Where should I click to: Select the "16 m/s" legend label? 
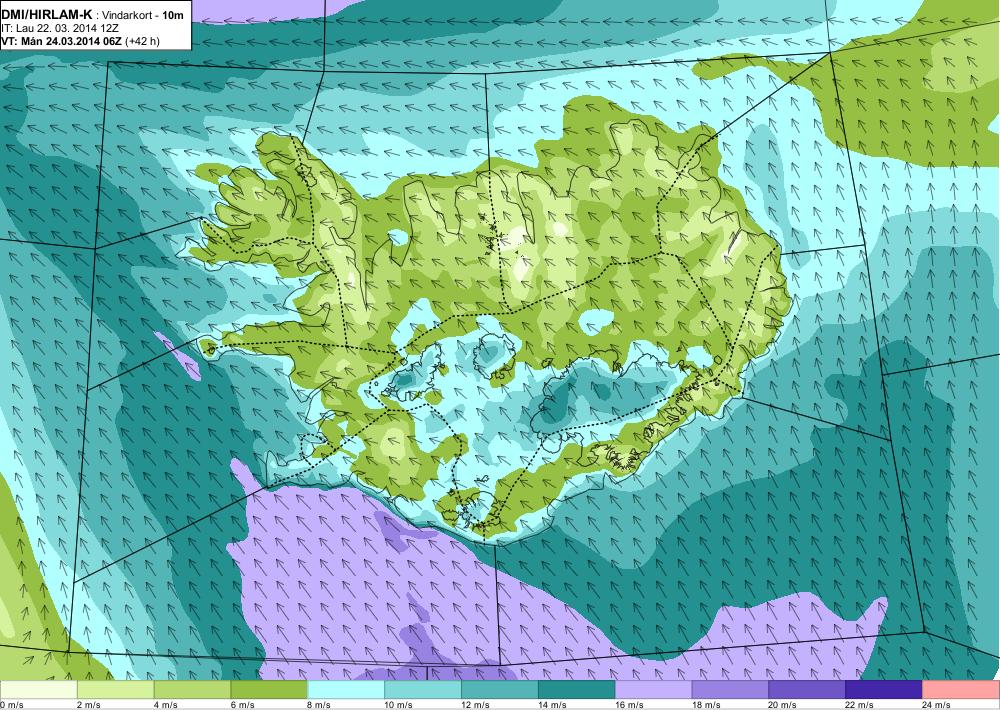(629, 705)
